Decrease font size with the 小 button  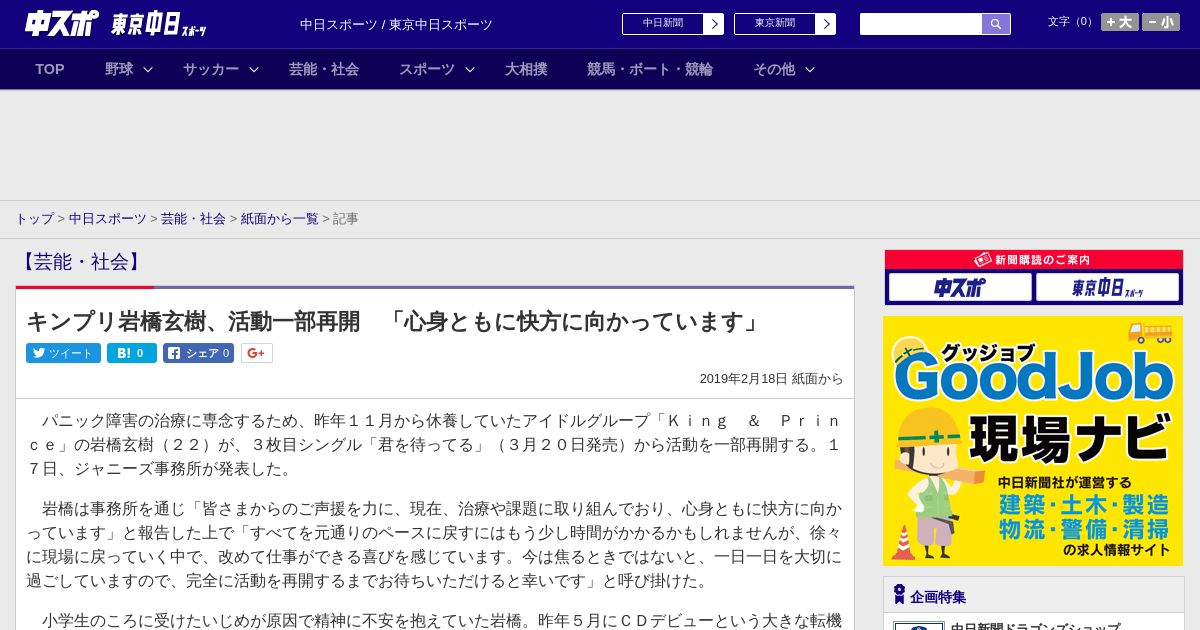[1161, 22]
